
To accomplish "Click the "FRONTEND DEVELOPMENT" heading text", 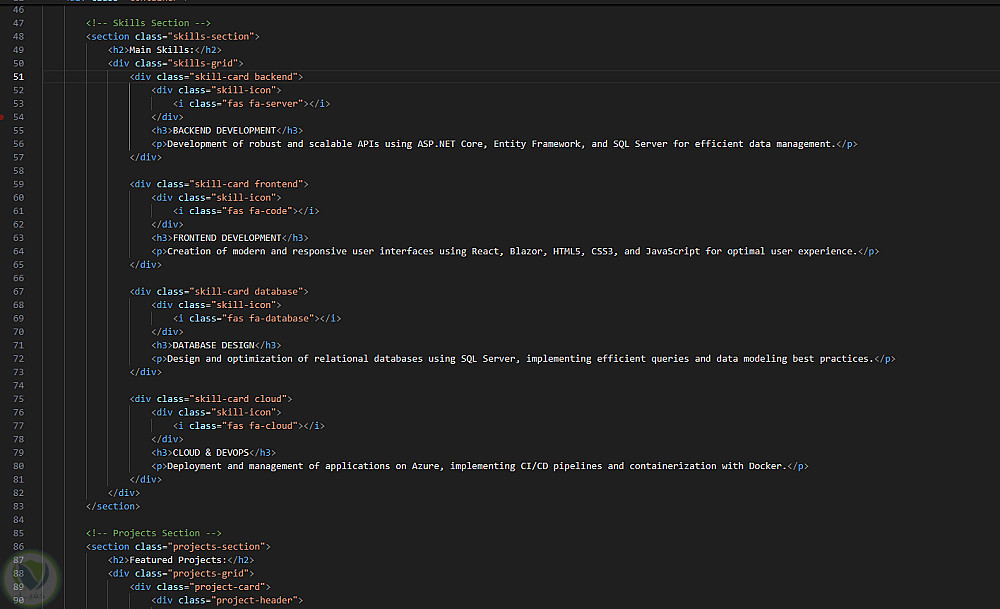I will 227,238.
